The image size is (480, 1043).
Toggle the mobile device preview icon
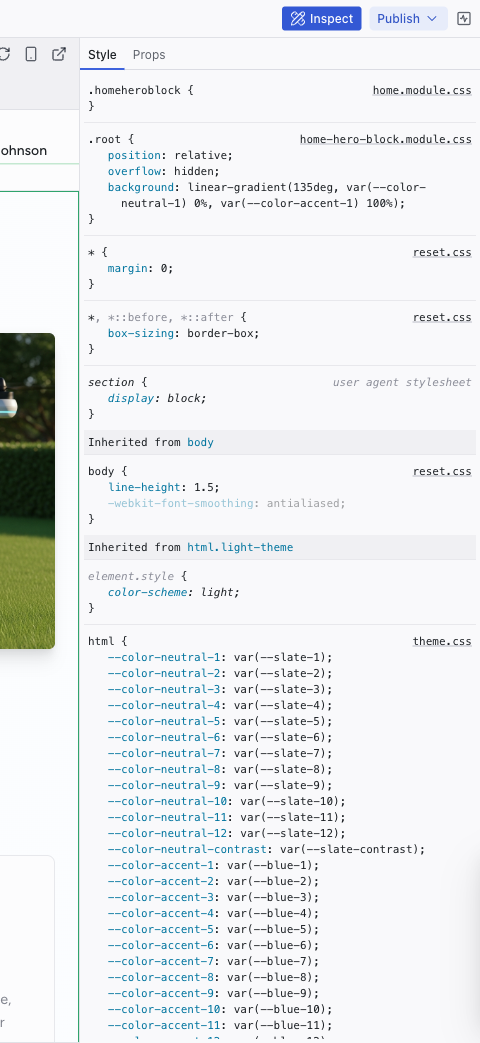point(31,55)
